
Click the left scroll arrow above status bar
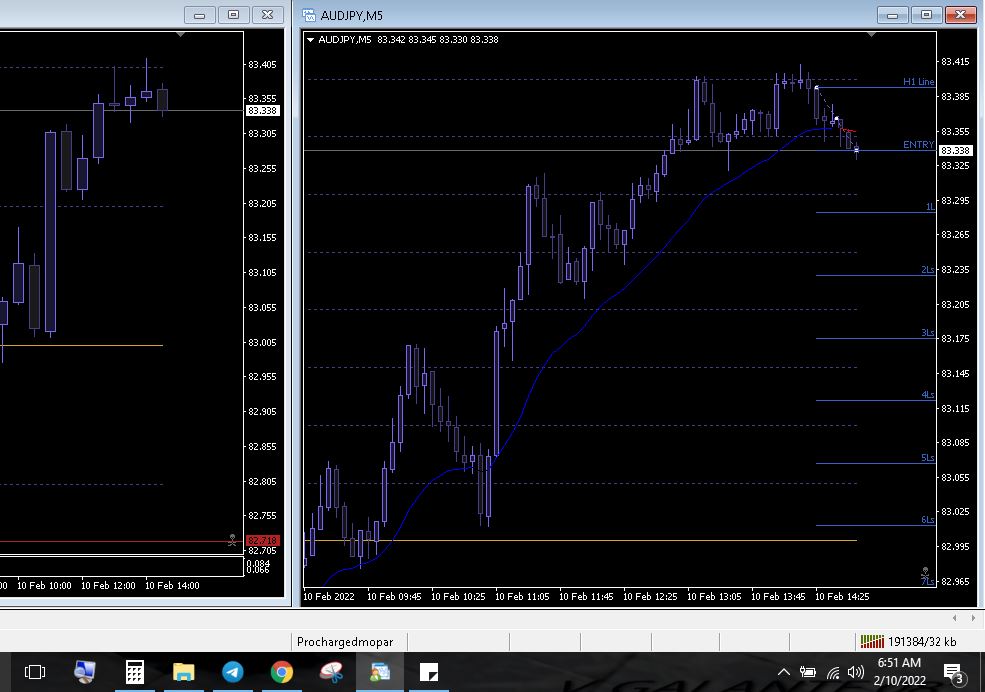954,618
